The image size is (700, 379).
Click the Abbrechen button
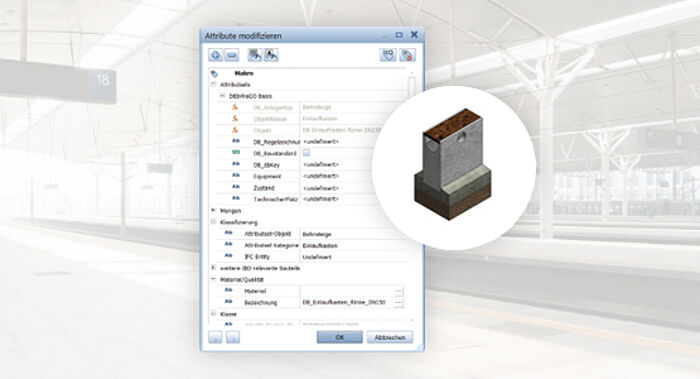(x=390, y=337)
